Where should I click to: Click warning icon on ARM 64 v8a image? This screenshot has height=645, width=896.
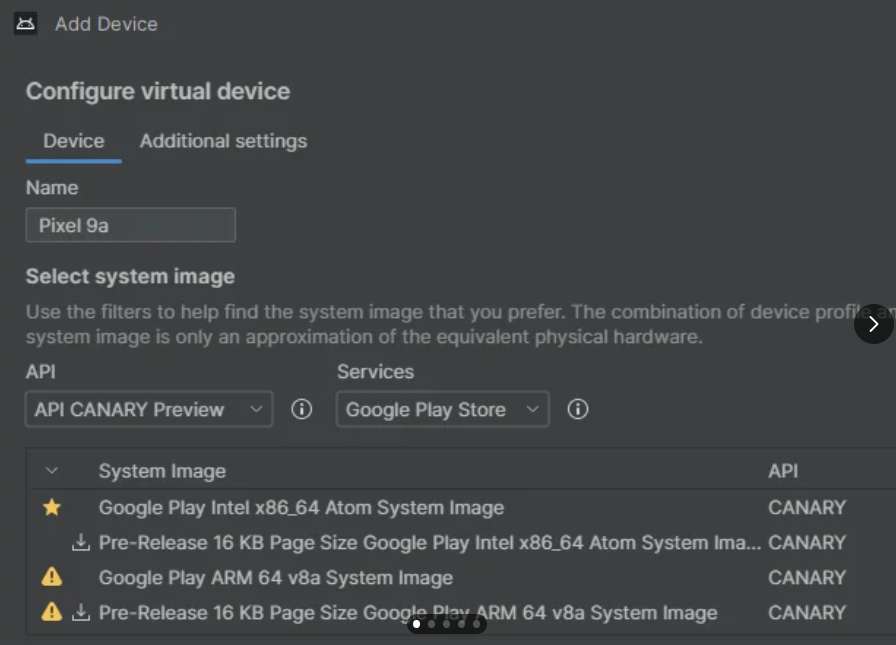[52, 578]
